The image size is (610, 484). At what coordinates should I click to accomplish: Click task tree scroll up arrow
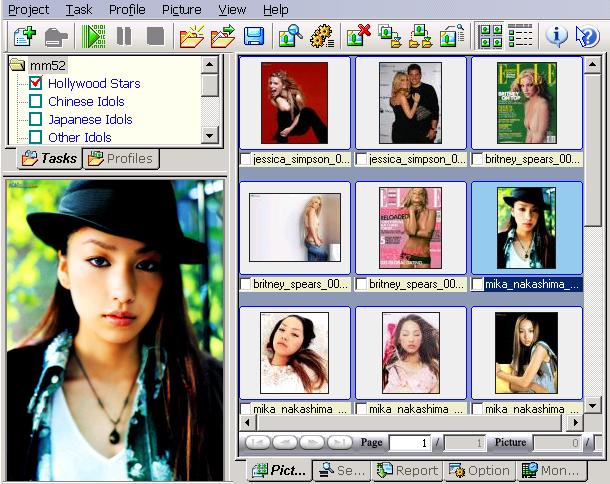(210, 65)
